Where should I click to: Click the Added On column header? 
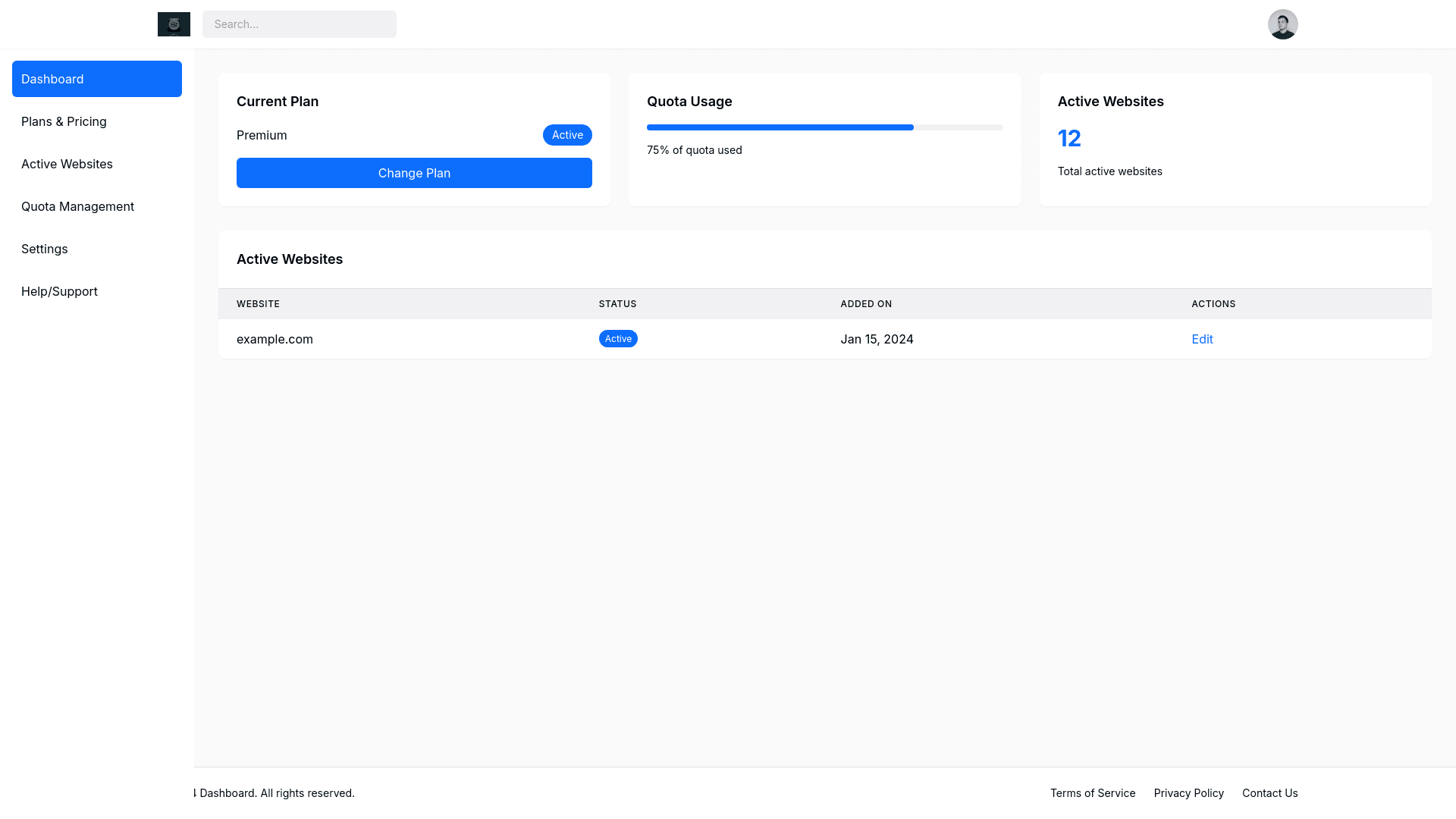(866, 303)
